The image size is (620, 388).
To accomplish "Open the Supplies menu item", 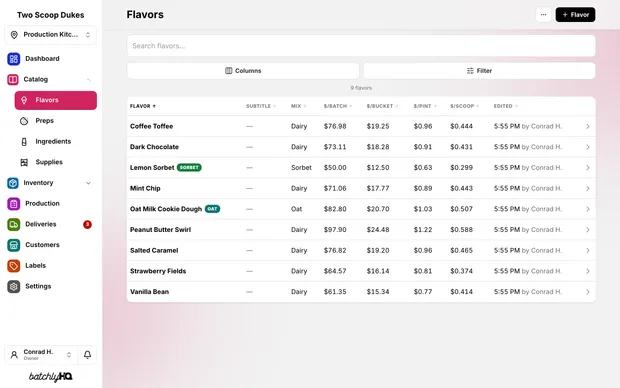I will coord(56,162).
